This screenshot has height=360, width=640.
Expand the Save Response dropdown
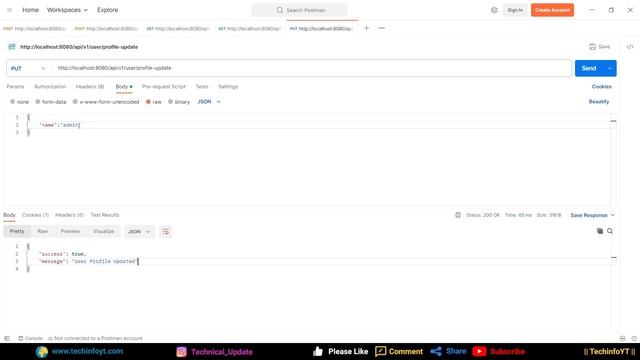(x=592, y=215)
